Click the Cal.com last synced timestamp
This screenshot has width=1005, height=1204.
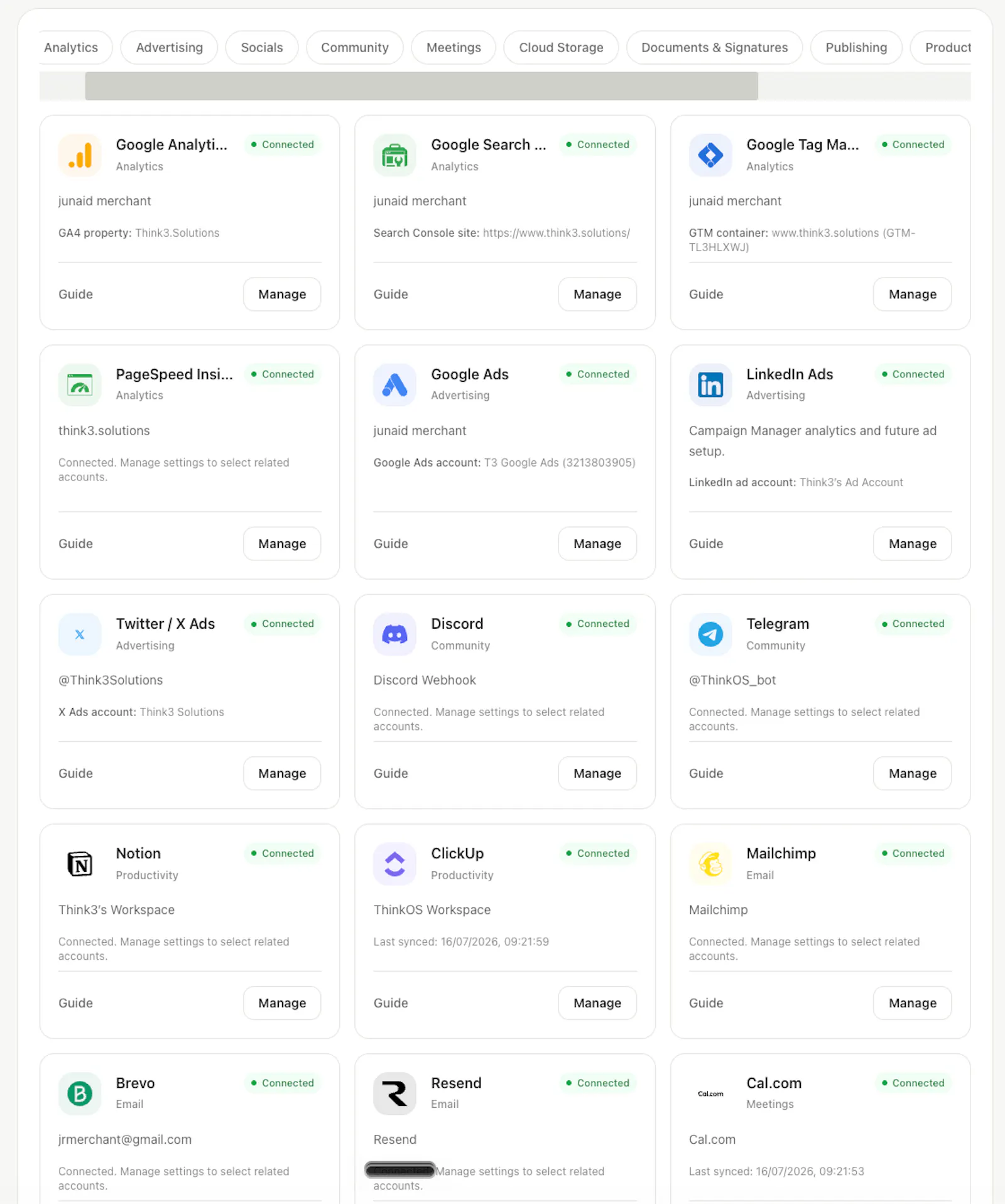click(x=776, y=1171)
